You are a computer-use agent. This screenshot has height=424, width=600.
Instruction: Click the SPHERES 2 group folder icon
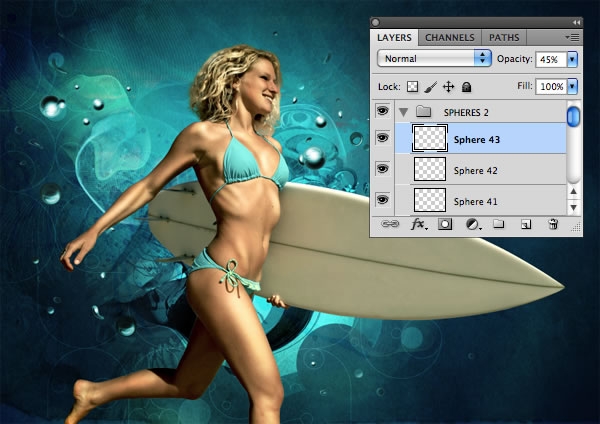[423, 112]
